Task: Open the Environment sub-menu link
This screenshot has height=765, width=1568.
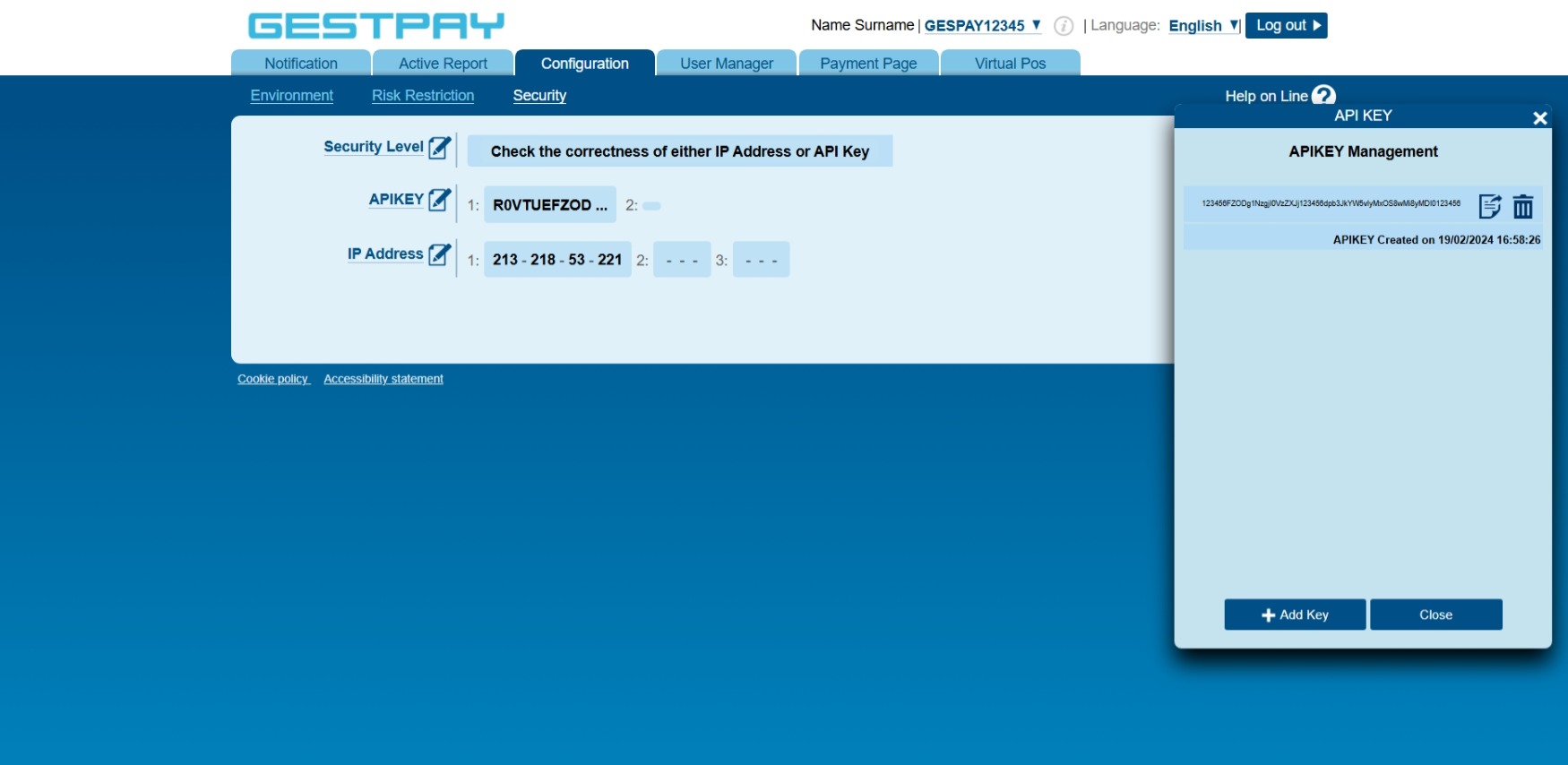Action: pyautogui.click(x=292, y=95)
